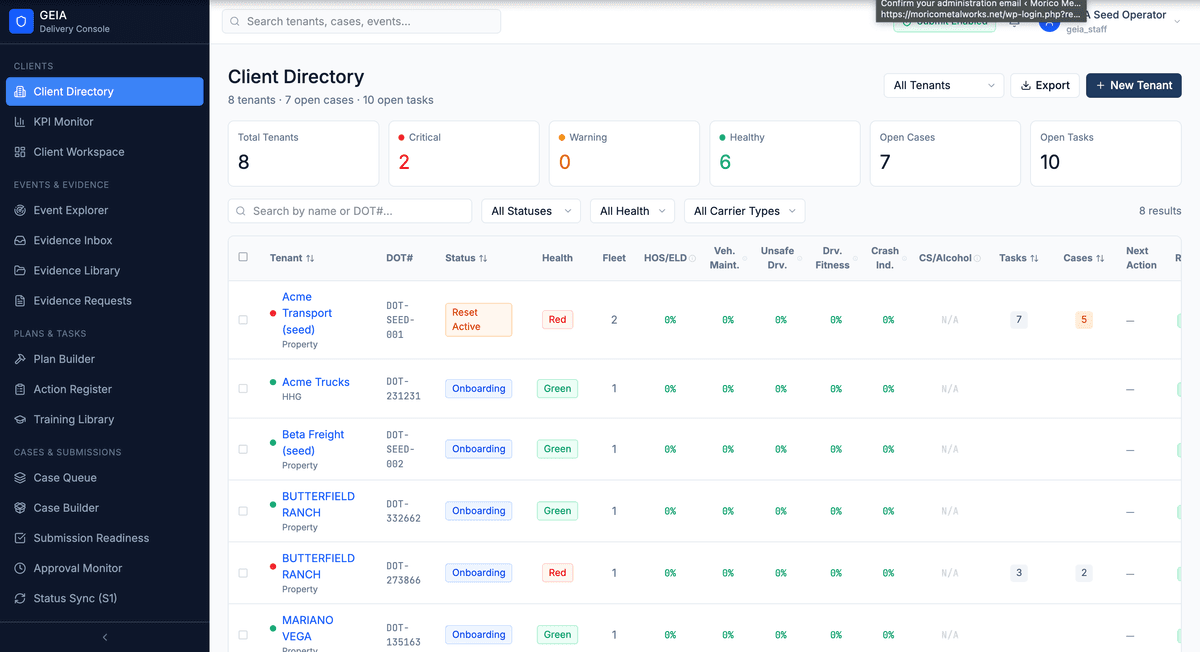The image size is (1200, 652).
Task: Open the MARIANO VEGA tenant link
Action: click(308, 628)
